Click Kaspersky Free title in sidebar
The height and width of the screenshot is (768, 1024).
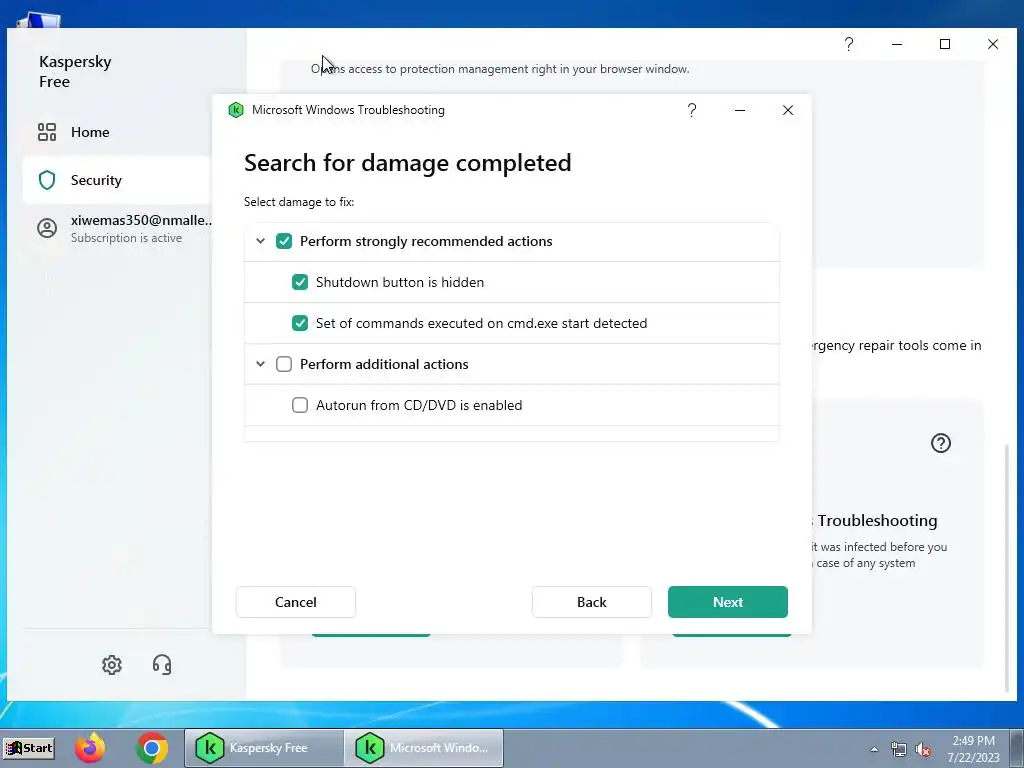75,71
